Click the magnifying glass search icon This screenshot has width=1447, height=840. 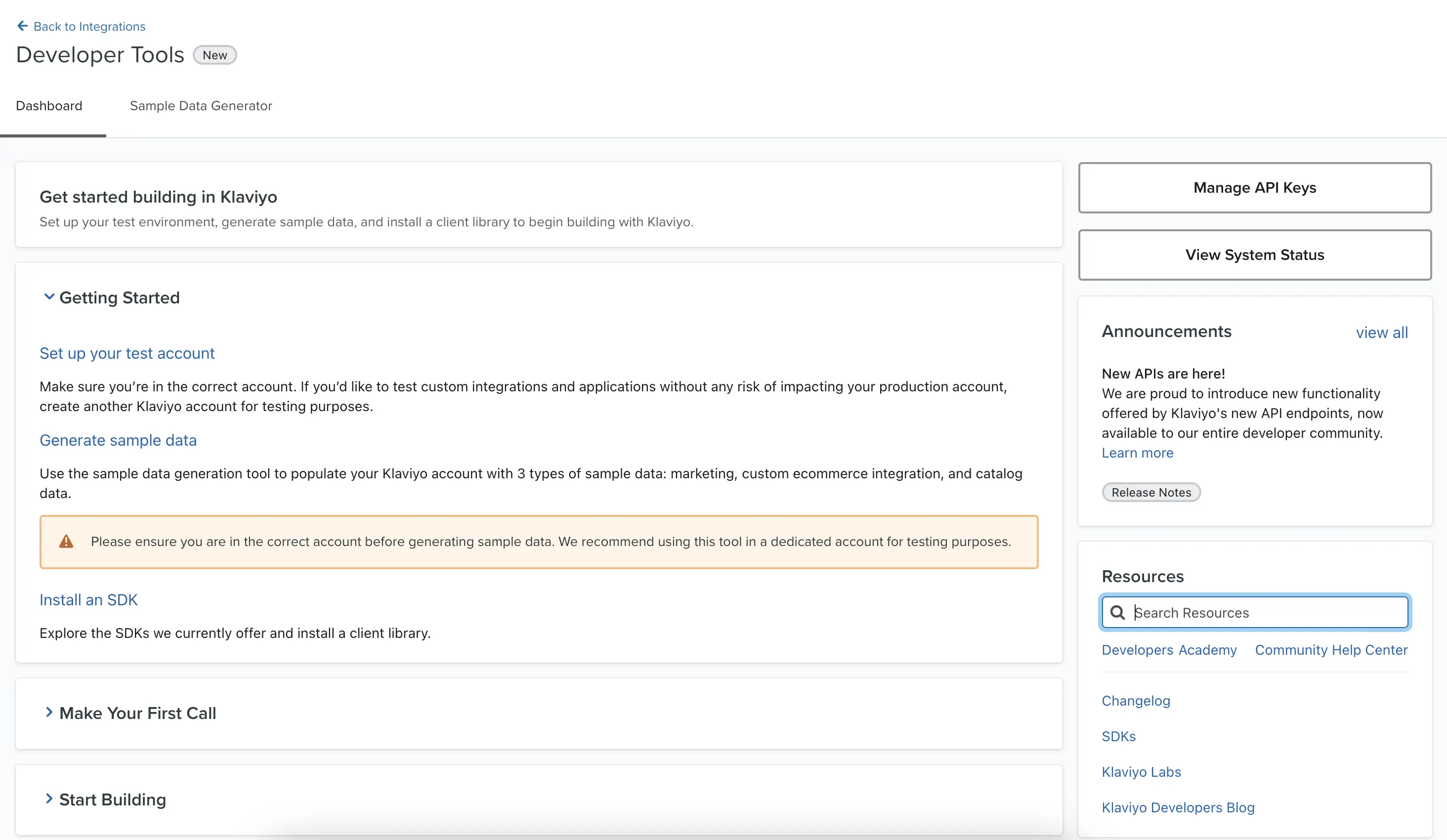pyautogui.click(x=1117, y=613)
